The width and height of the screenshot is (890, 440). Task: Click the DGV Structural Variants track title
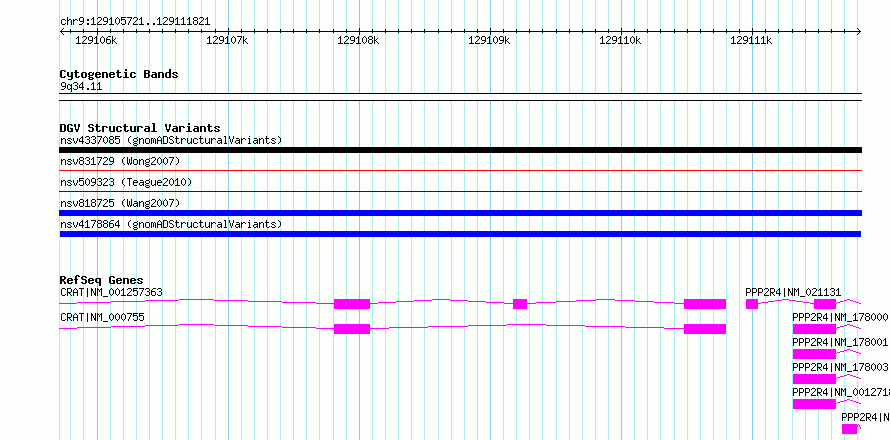[140, 128]
